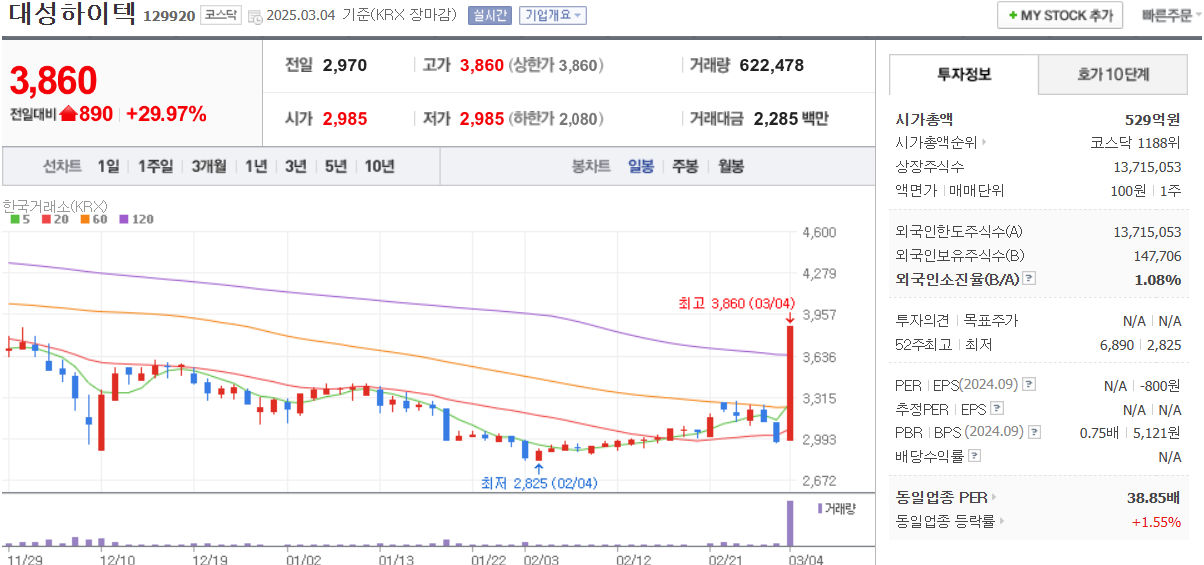Viewport: 1204px width, 565px height.
Task: Click the 20-day moving average legend swatch
Action: 45,219
